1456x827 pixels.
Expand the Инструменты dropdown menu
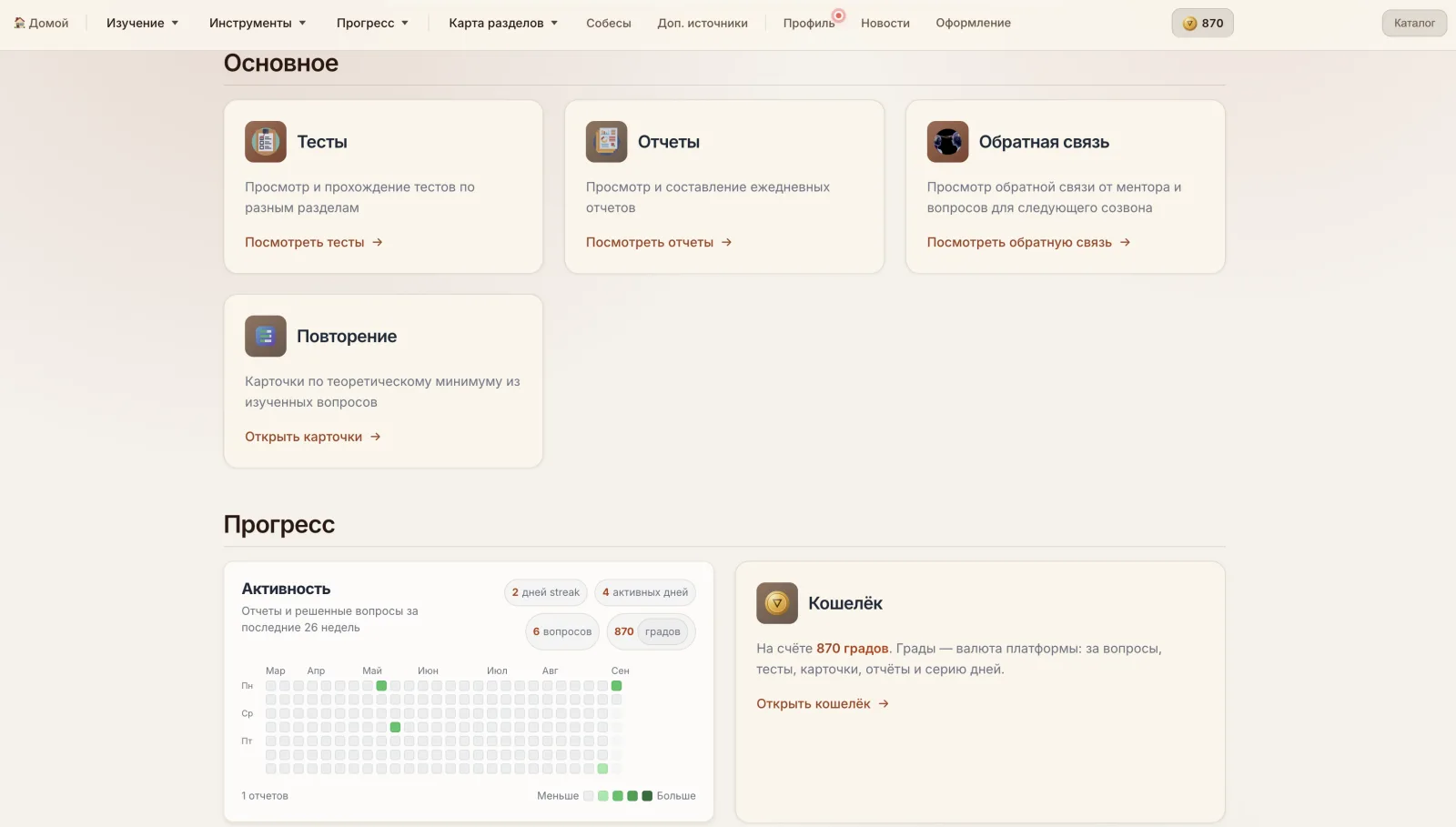pos(258,23)
